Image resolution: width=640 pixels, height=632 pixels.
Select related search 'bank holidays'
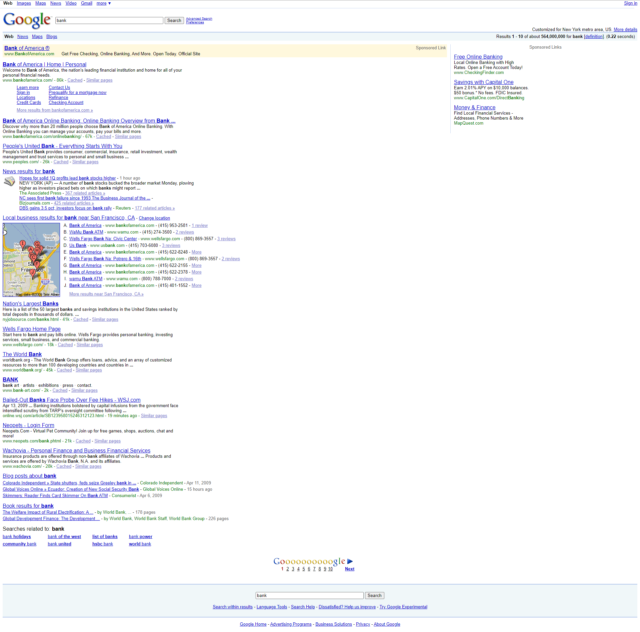pyautogui.click(x=17, y=536)
